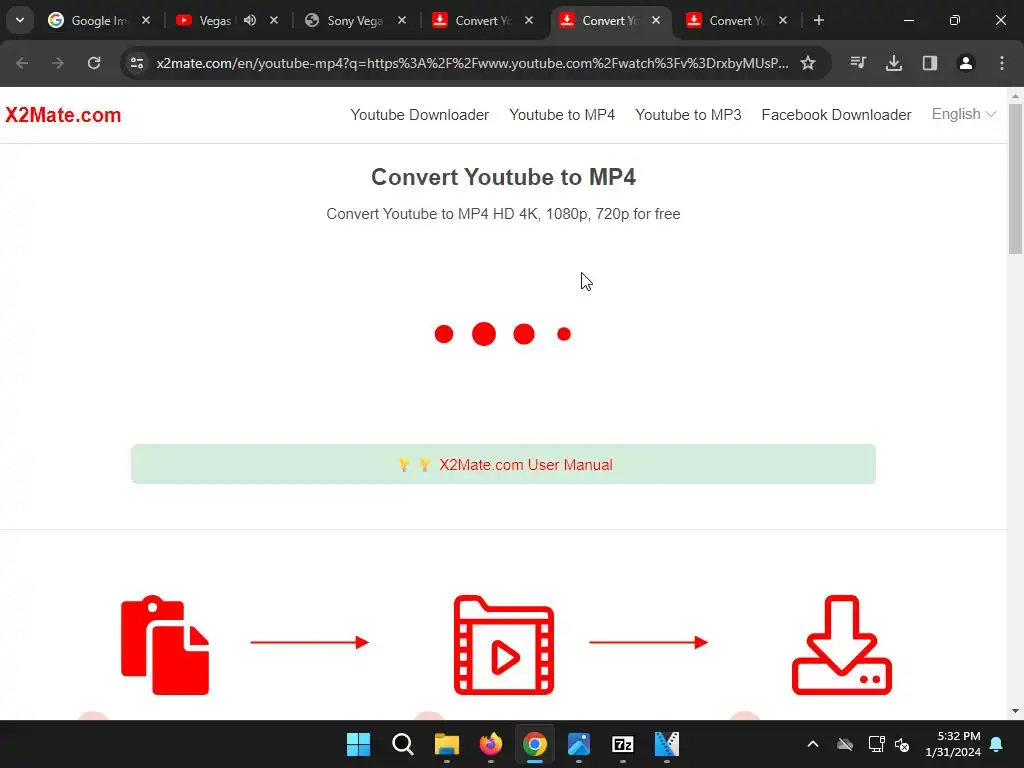The height and width of the screenshot is (768, 1024).
Task: Bookmark this page with star icon
Action: point(808,63)
